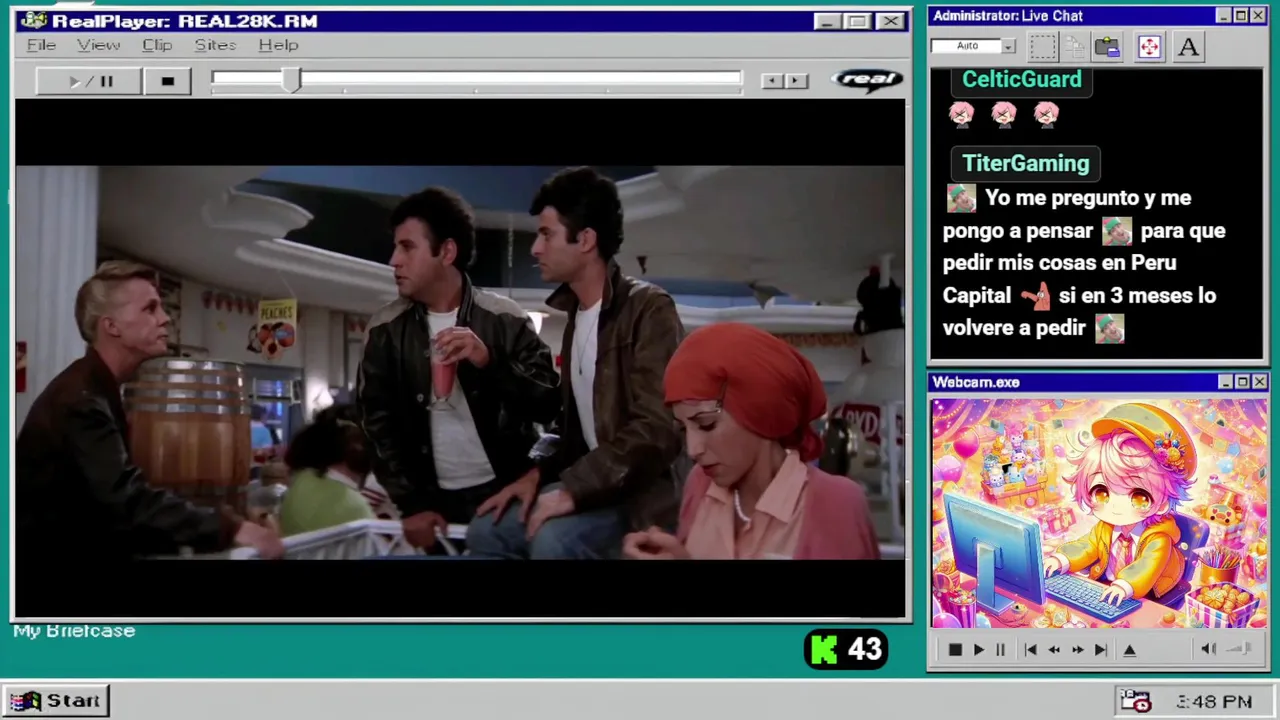Click the RealPlayer title bar icon

(x=33, y=21)
